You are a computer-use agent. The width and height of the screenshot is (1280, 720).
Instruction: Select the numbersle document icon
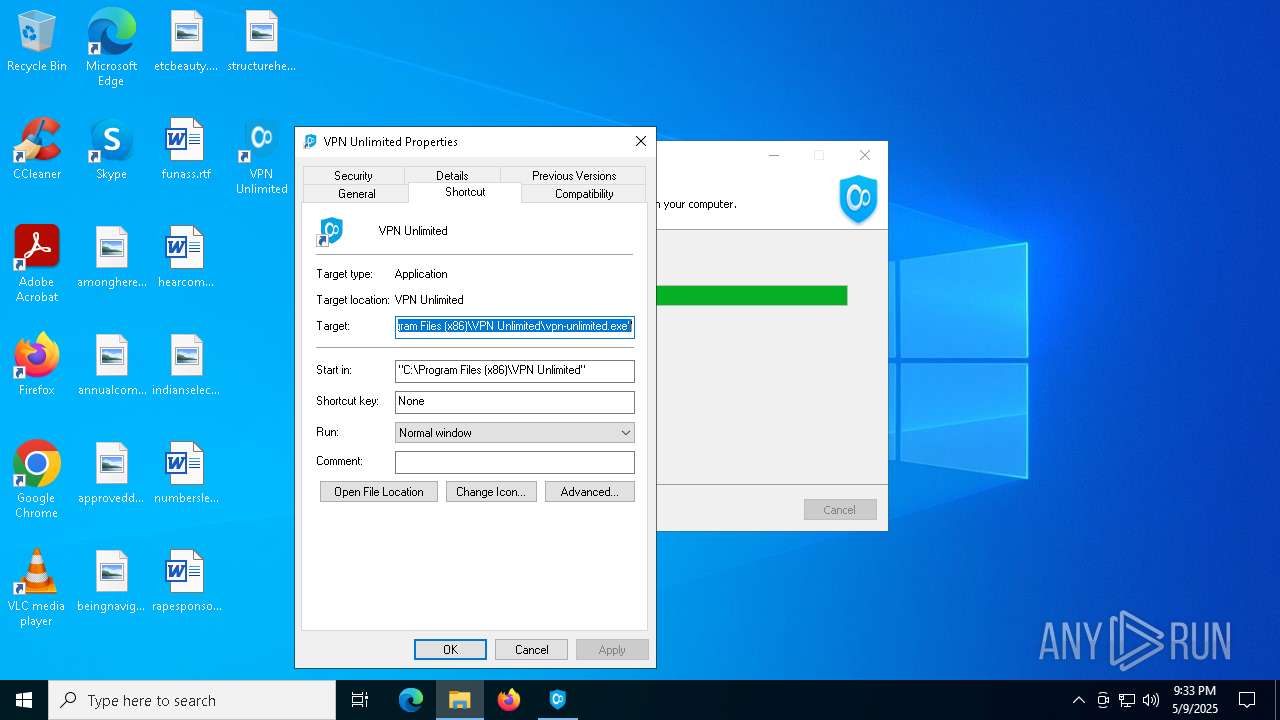click(x=186, y=474)
